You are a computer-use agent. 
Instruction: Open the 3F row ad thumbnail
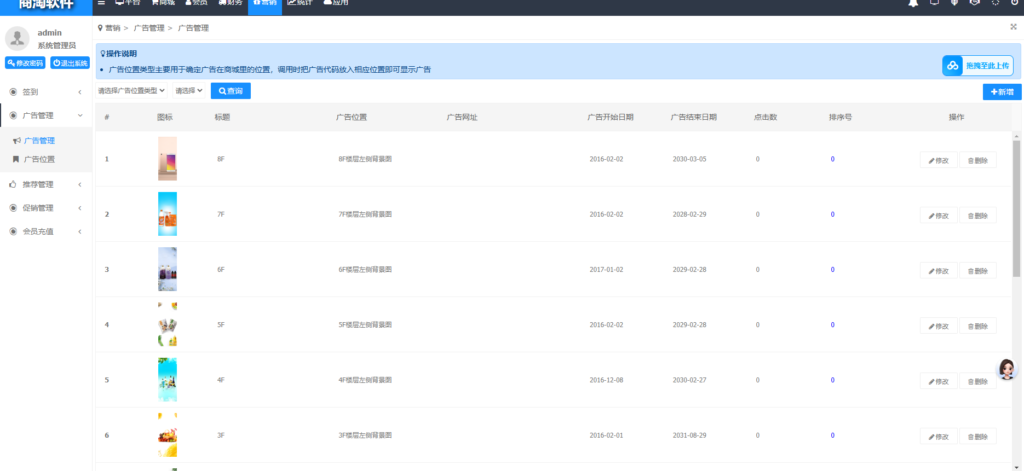coord(167,435)
